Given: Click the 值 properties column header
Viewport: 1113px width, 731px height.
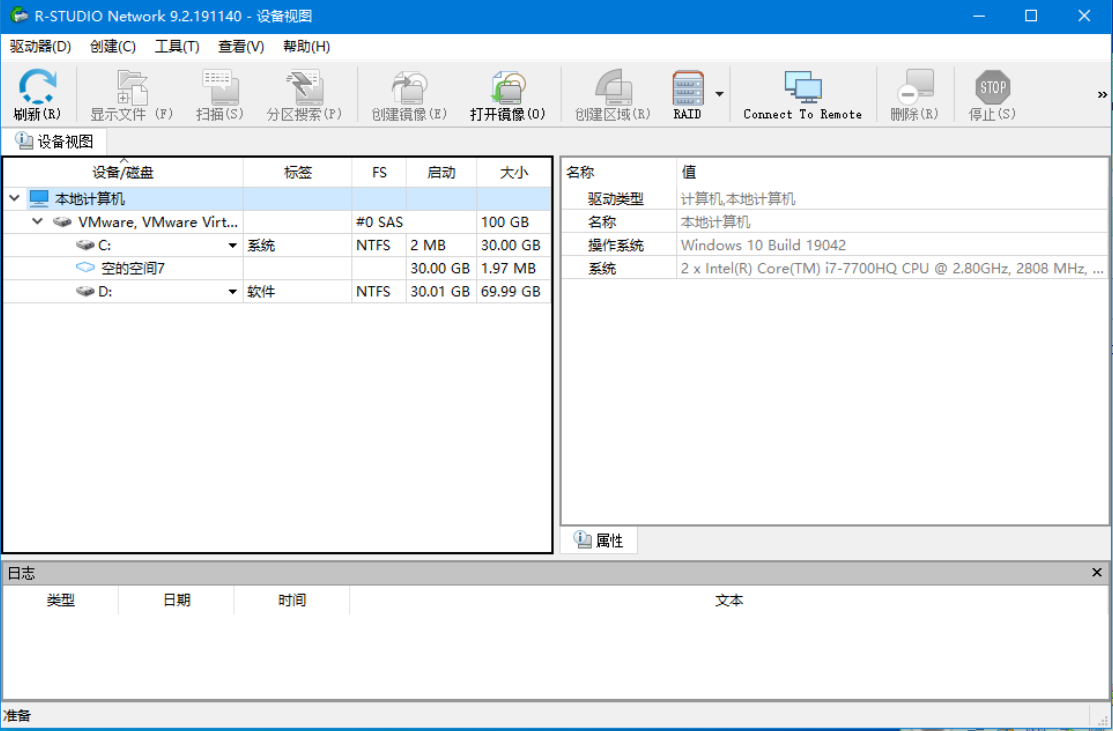Looking at the screenshot, I should 892,172.
